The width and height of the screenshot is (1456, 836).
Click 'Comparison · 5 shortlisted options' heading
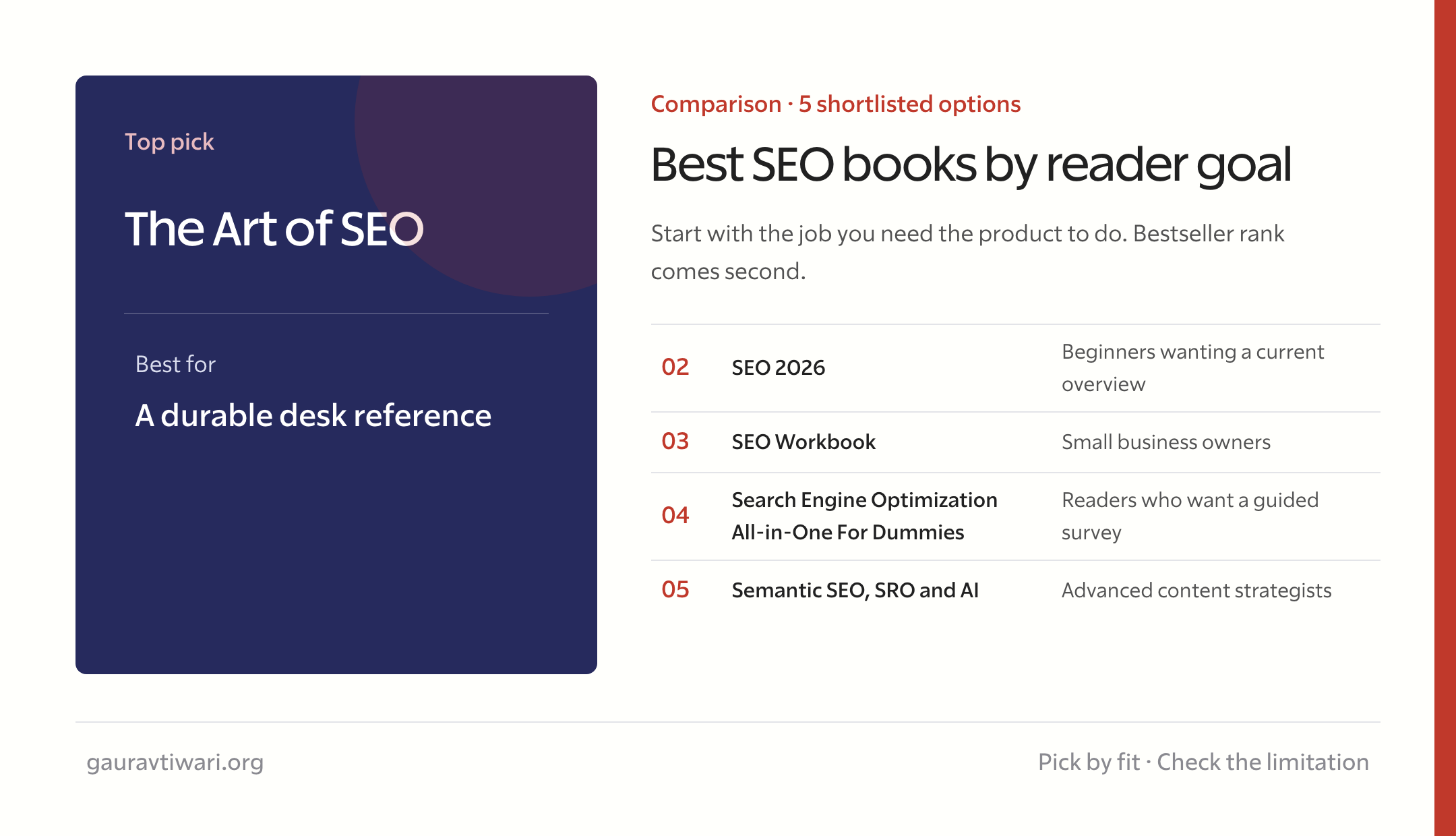tap(836, 104)
